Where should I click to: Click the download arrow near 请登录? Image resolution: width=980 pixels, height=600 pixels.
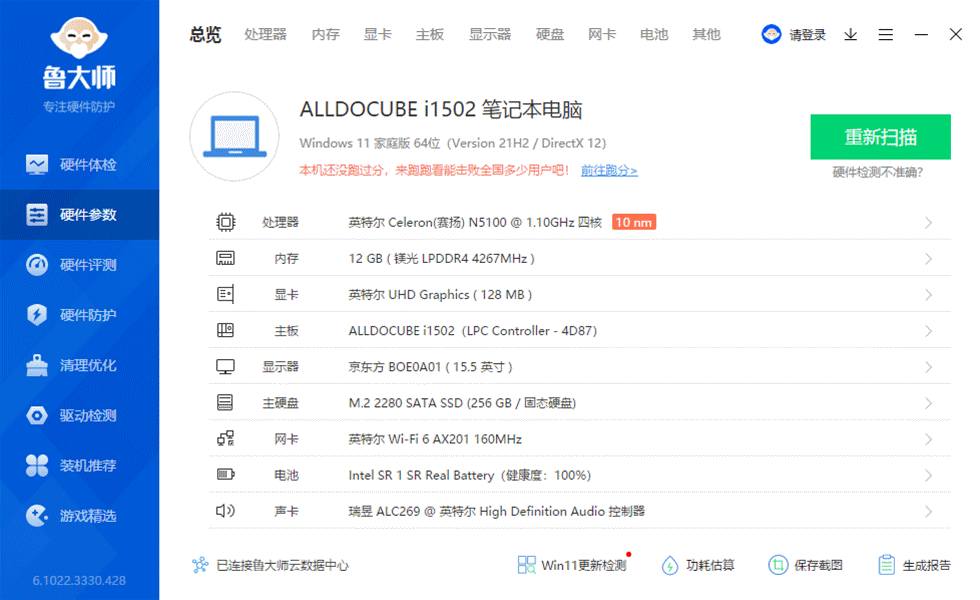[x=850, y=34]
